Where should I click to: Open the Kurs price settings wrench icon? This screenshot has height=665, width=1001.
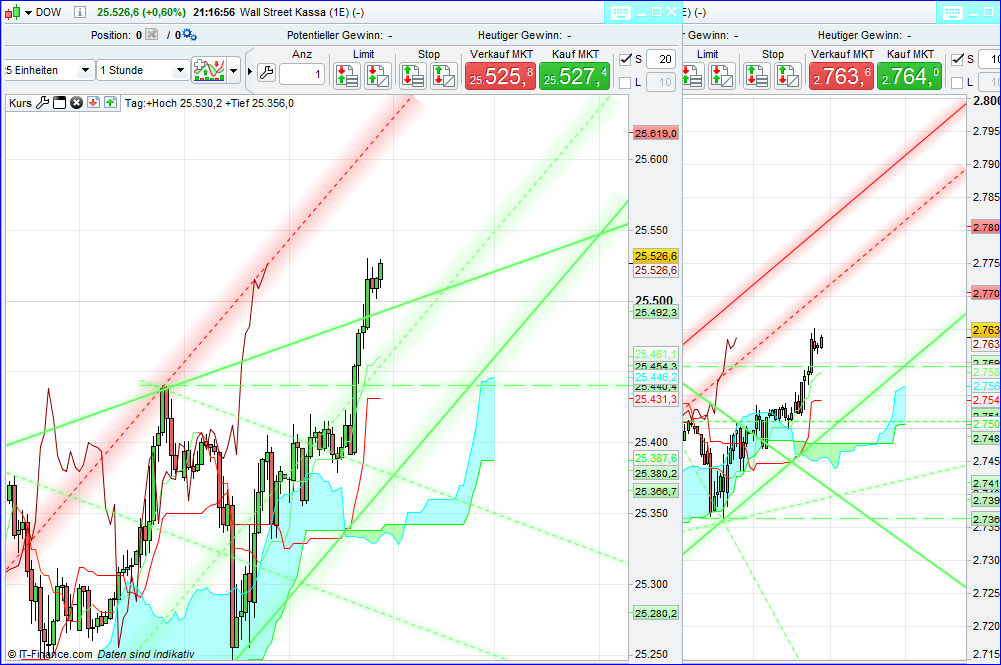point(42,101)
